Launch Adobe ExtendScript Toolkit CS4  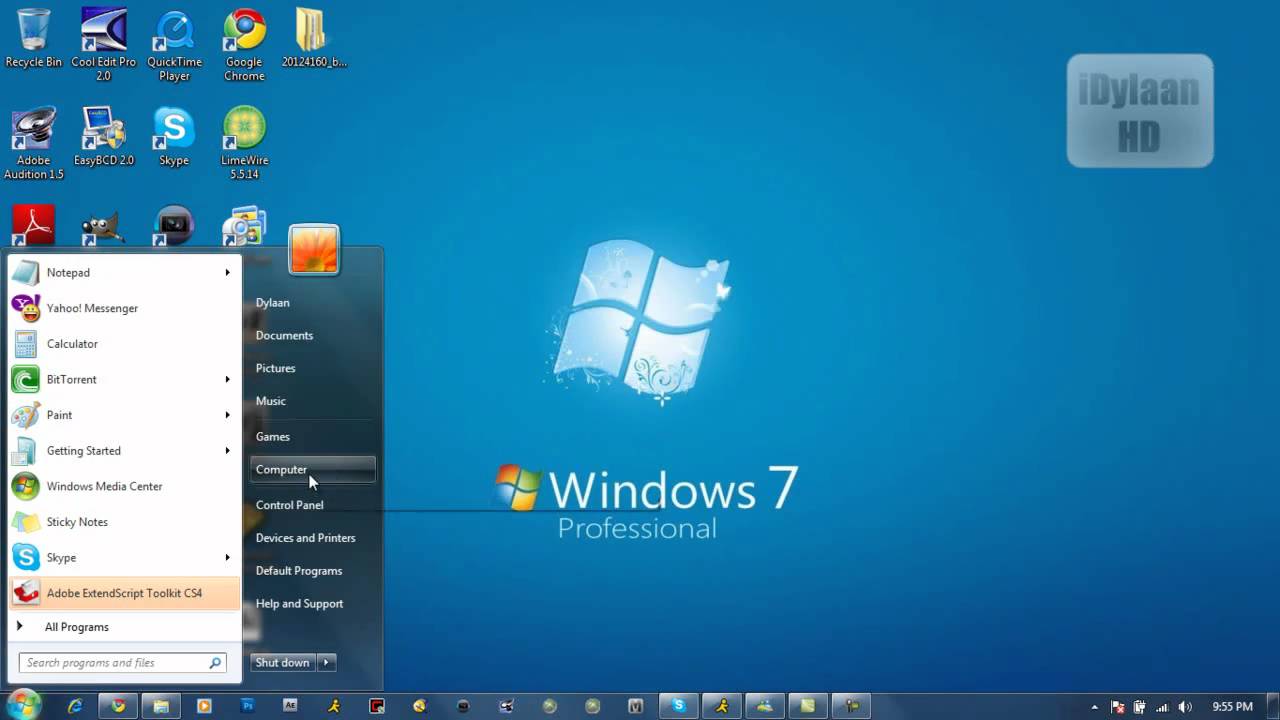[x=124, y=593]
